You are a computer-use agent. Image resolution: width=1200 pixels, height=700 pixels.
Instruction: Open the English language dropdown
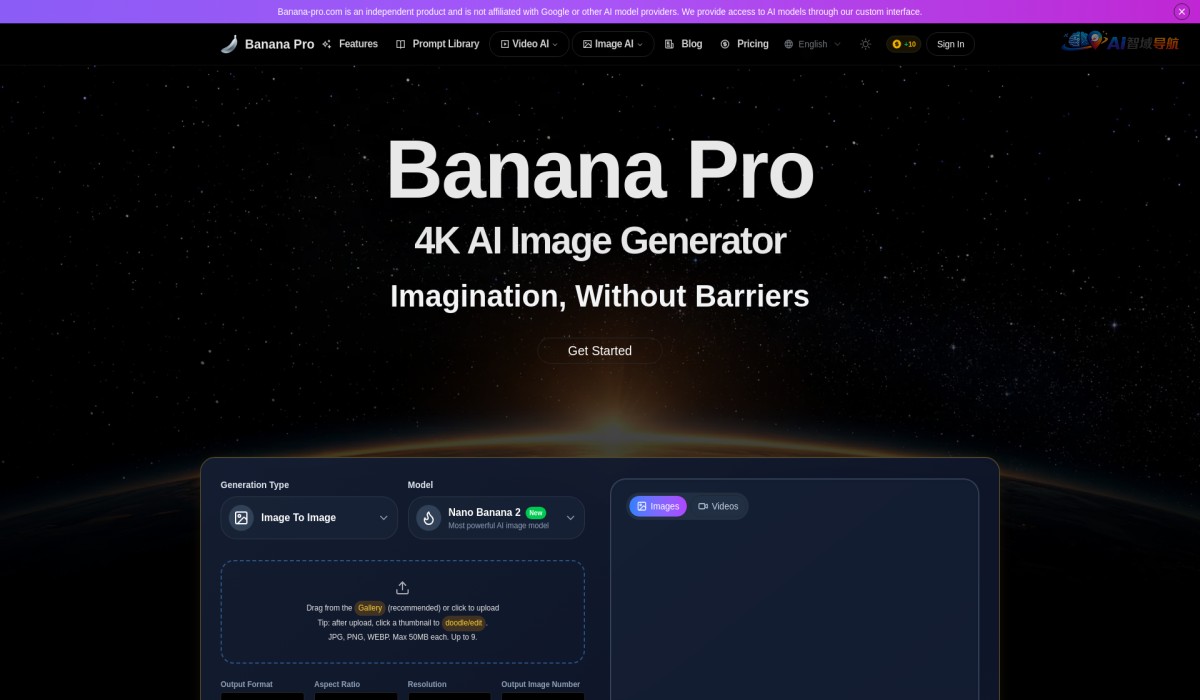(811, 43)
